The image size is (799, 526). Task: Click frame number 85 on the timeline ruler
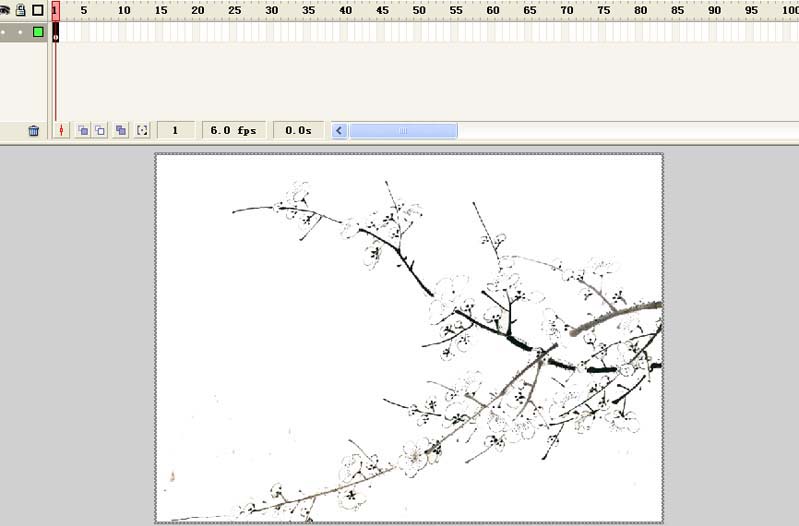(677, 10)
